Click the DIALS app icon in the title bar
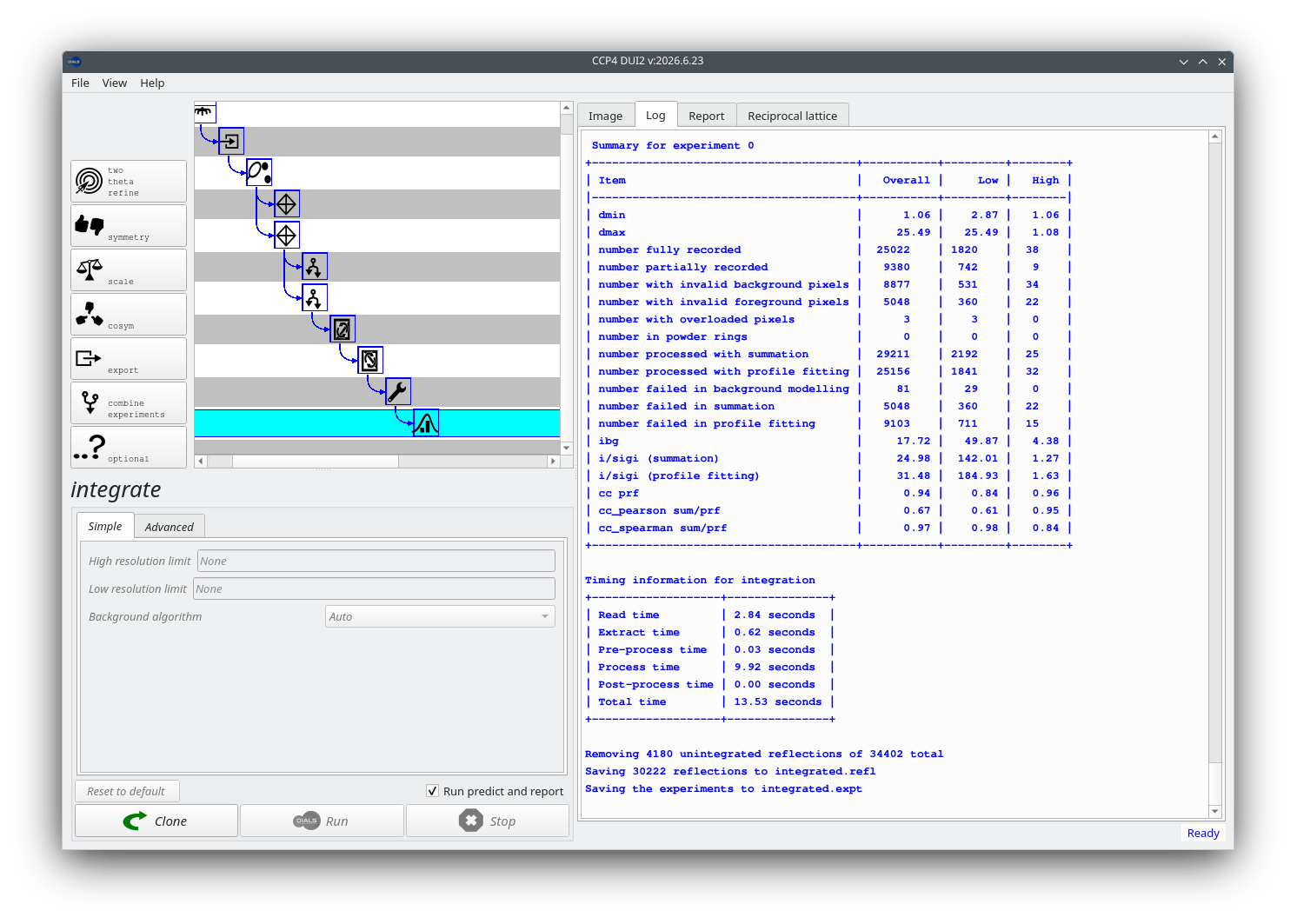Image resolution: width=1297 pixels, height=924 pixels. (x=75, y=62)
